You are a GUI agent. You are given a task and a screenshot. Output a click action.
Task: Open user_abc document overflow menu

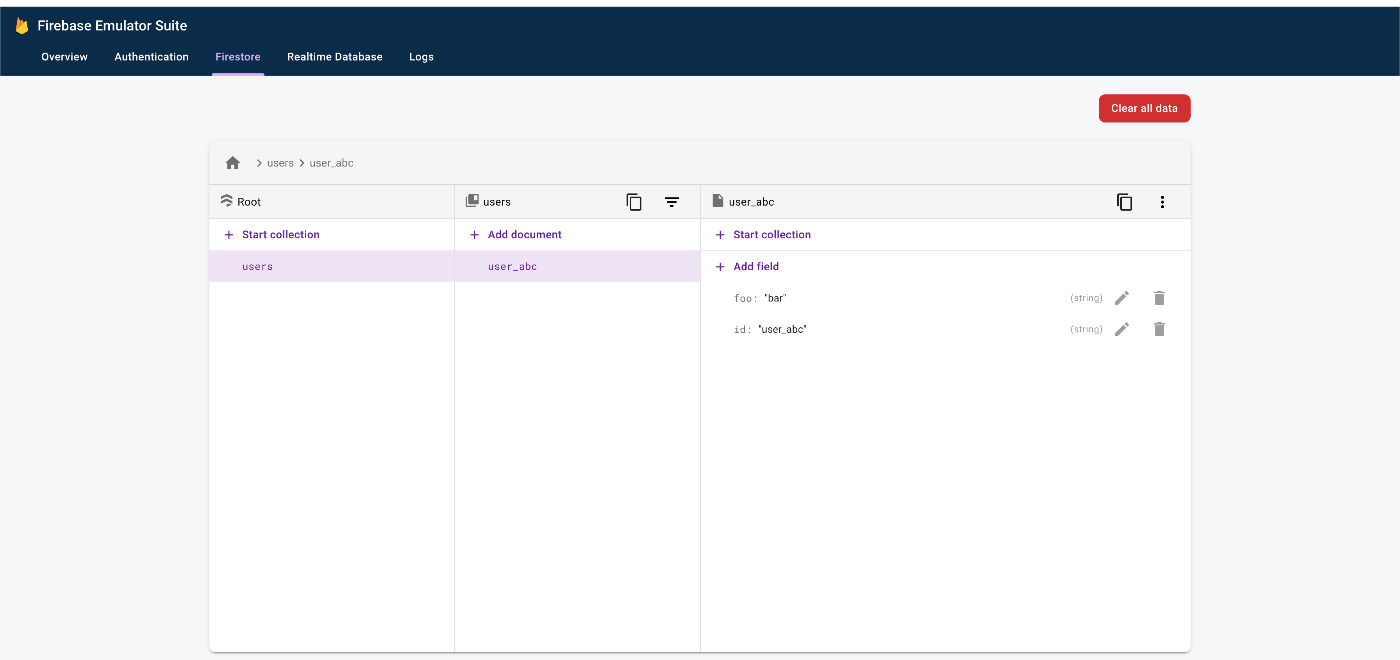1162,202
